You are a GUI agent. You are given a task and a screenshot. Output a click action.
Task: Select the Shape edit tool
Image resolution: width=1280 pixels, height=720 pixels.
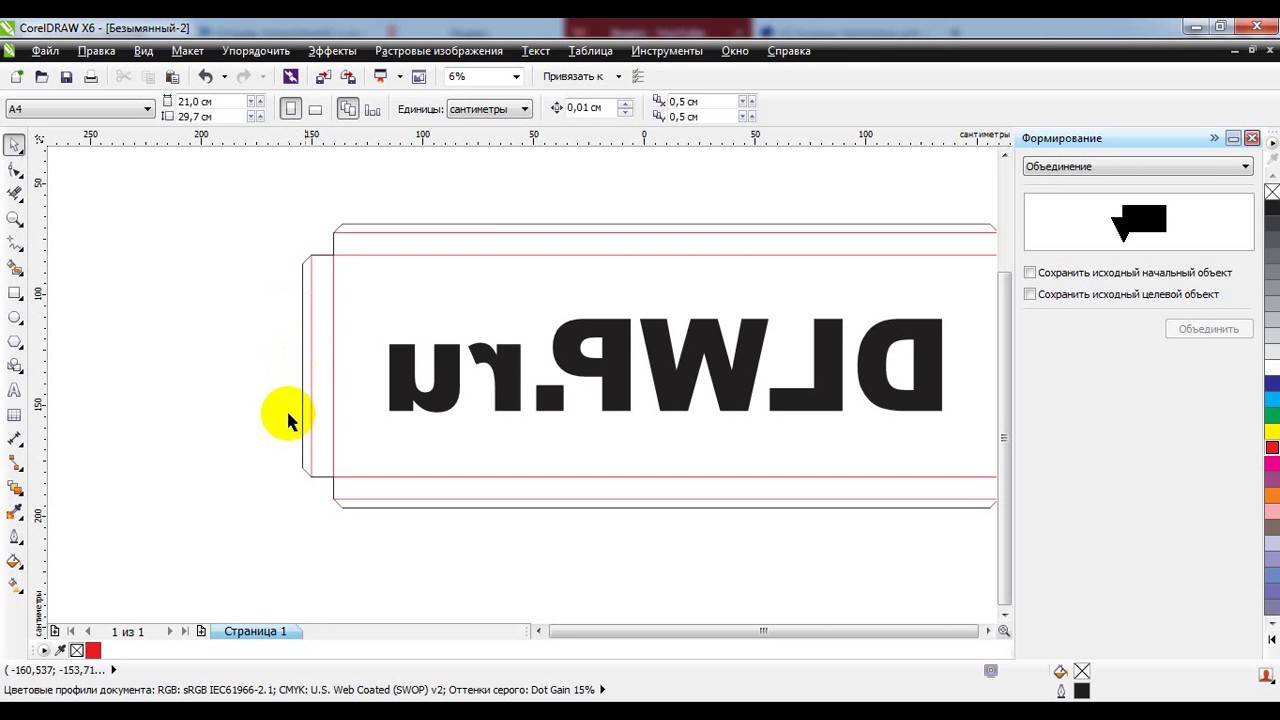14,170
